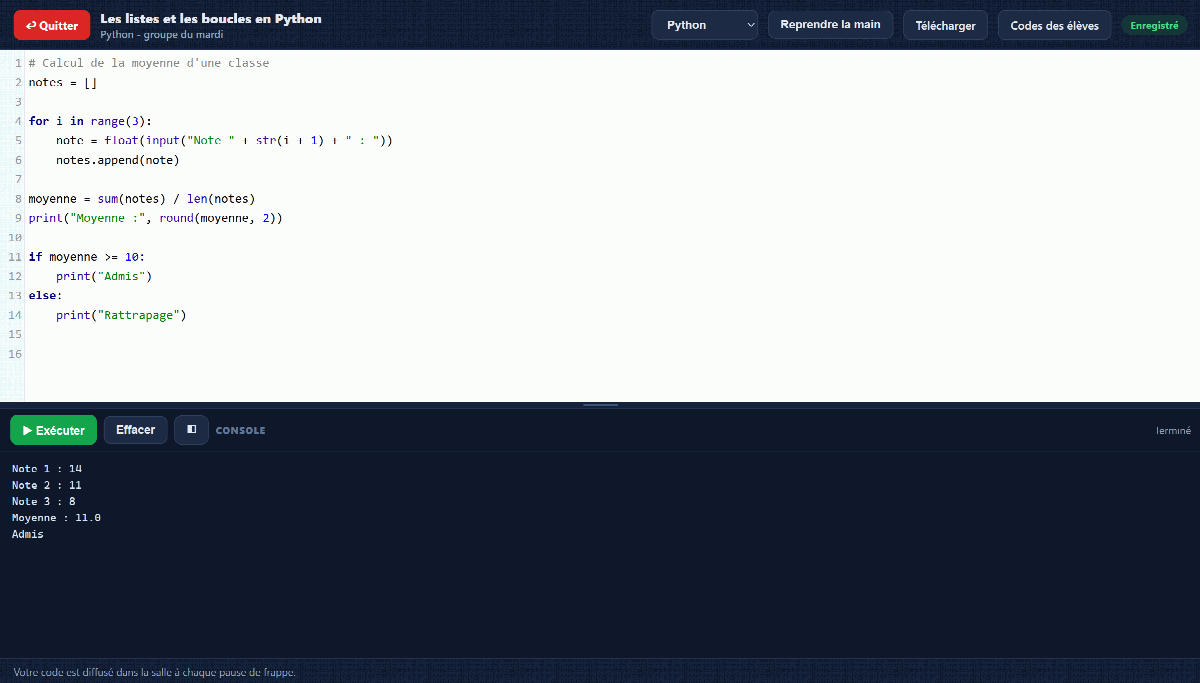Click line number 1 in gutter
This screenshot has width=1200, height=683.
18,63
